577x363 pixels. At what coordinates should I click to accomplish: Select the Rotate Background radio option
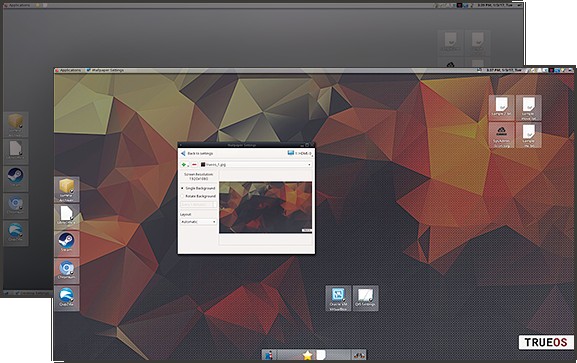point(198,196)
